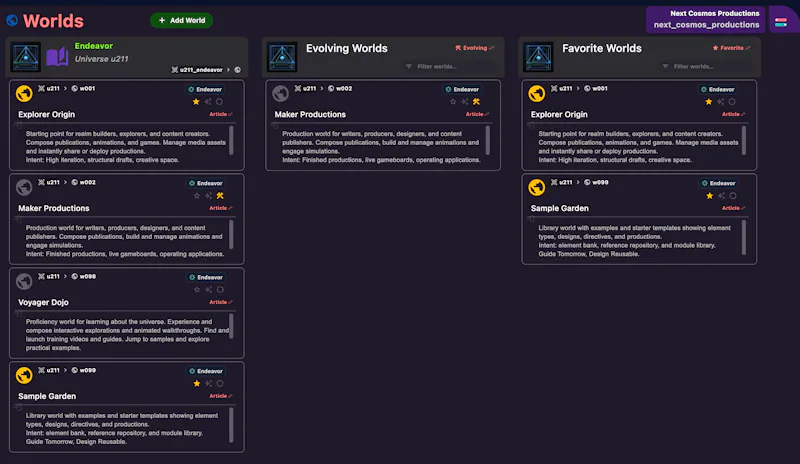Focus the Filter worlds field in Favorite Worlds
800x464 pixels.
[x=709, y=66]
